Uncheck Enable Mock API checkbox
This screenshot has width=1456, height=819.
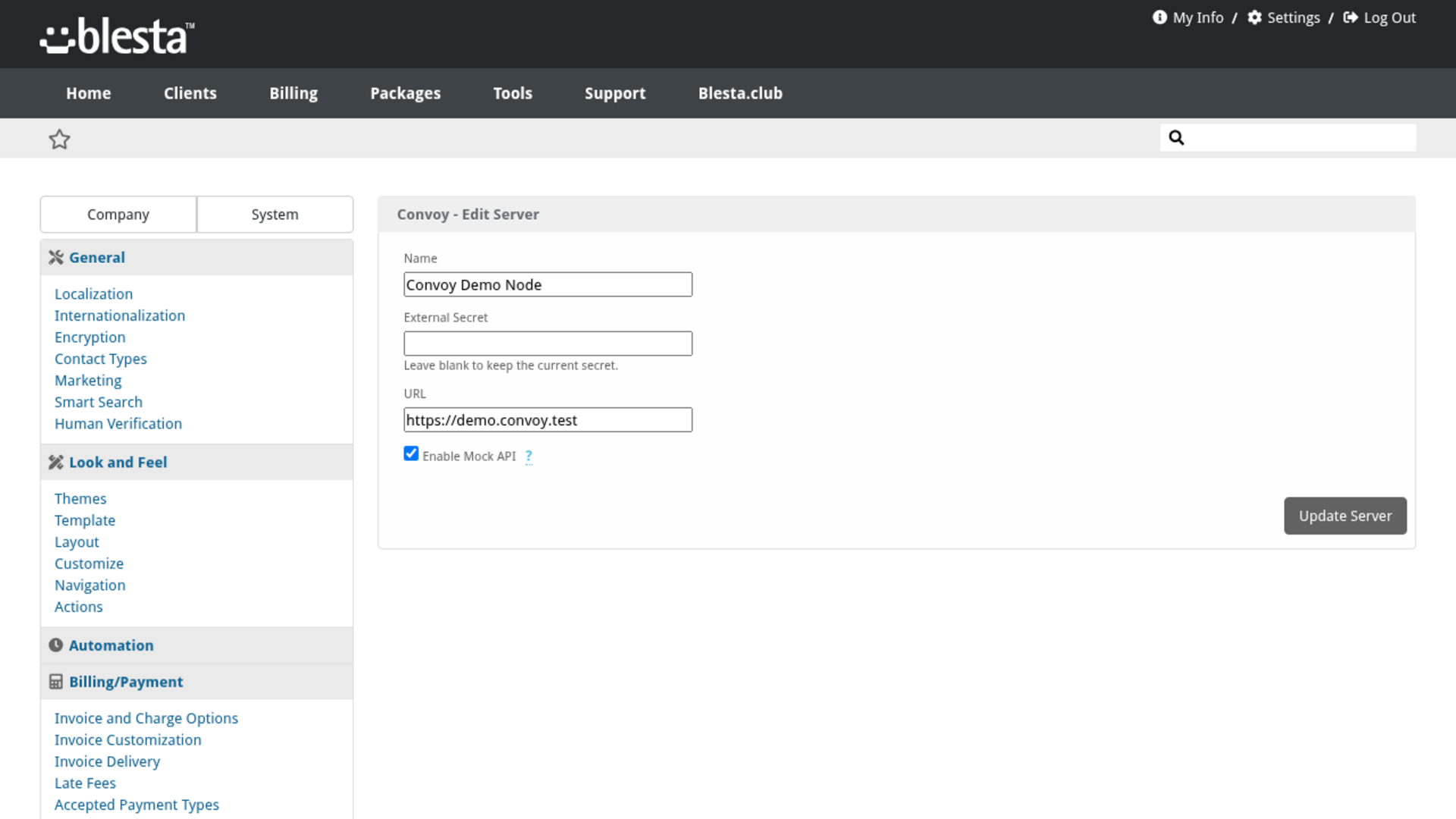411,453
